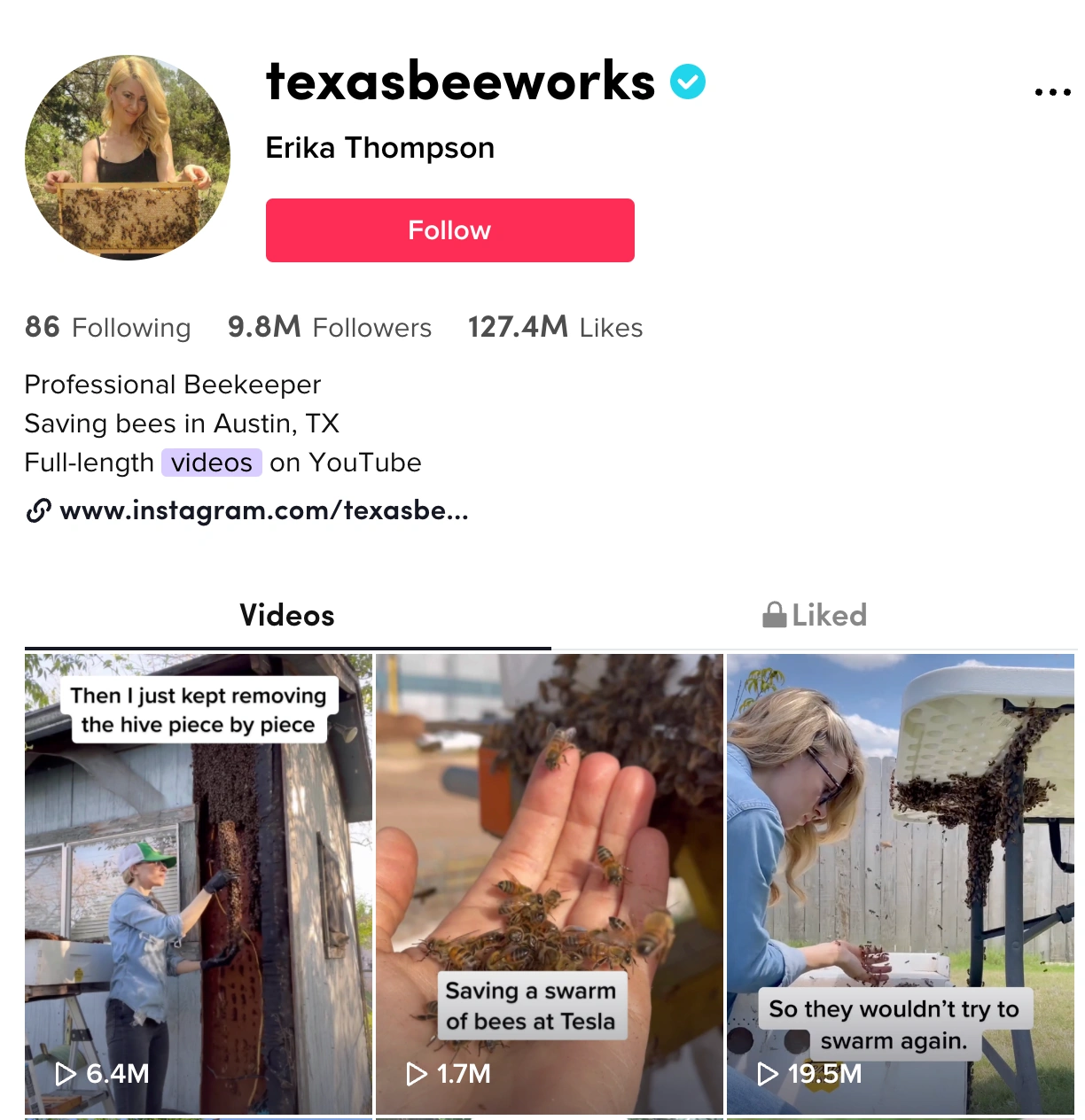The image size is (1085, 1120).
Task: View the 9.8M Followers list
Action: click(x=330, y=327)
